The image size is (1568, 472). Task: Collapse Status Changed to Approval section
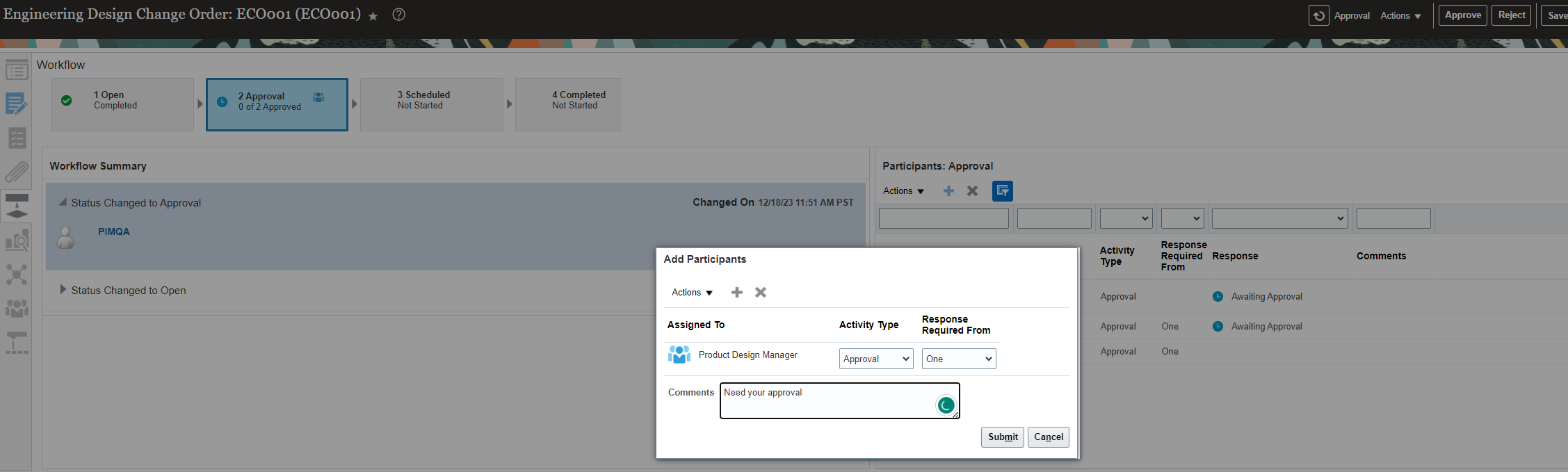[x=63, y=202]
